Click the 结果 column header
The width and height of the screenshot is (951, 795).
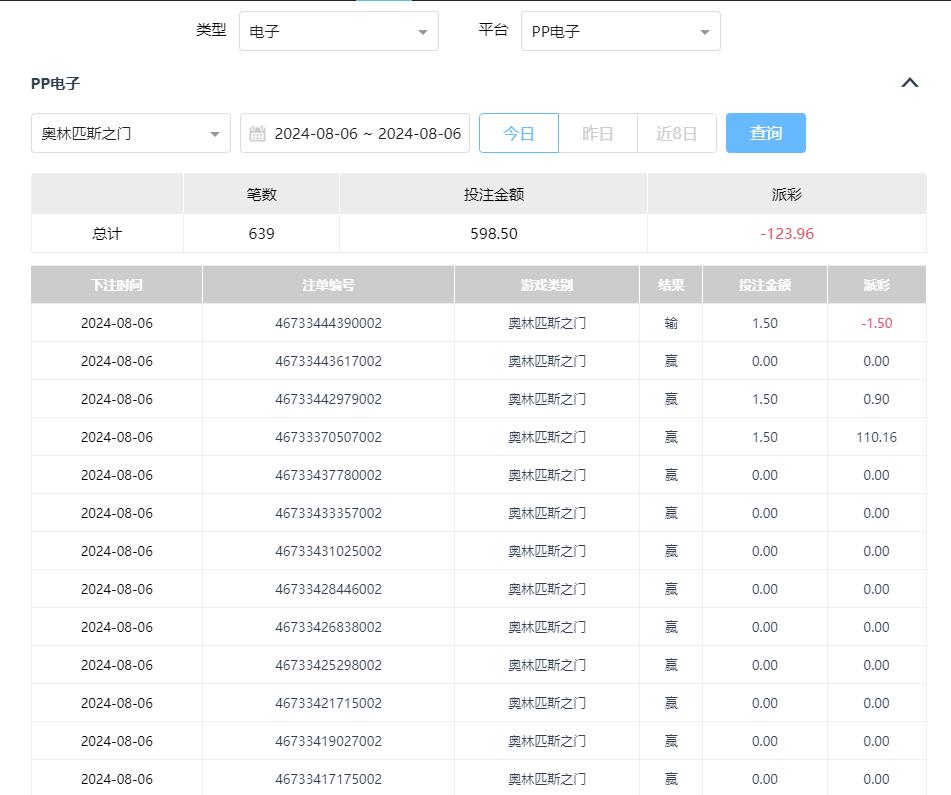671,285
